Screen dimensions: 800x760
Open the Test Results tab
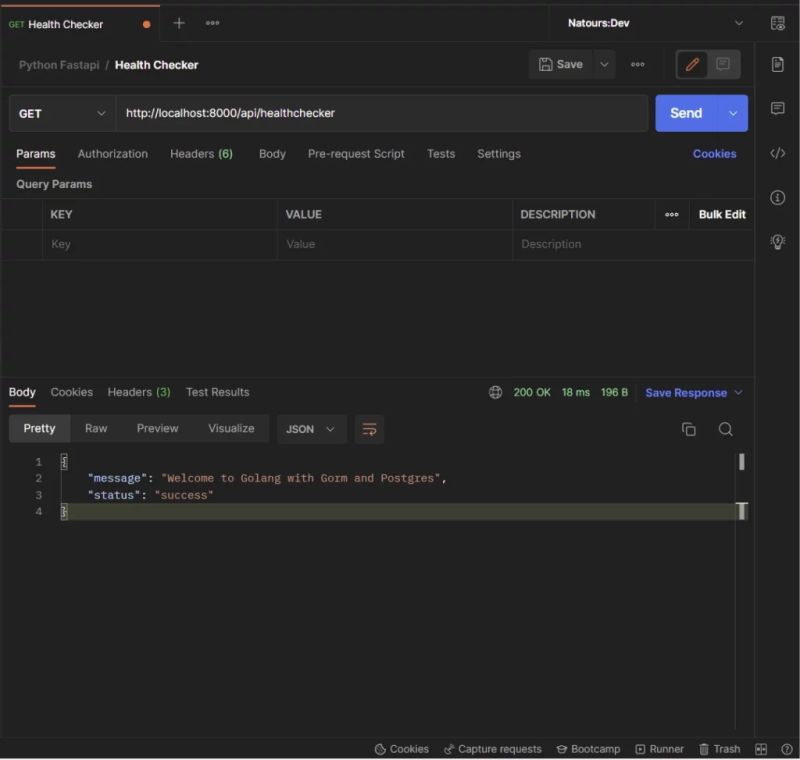pyautogui.click(x=217, y=392)
